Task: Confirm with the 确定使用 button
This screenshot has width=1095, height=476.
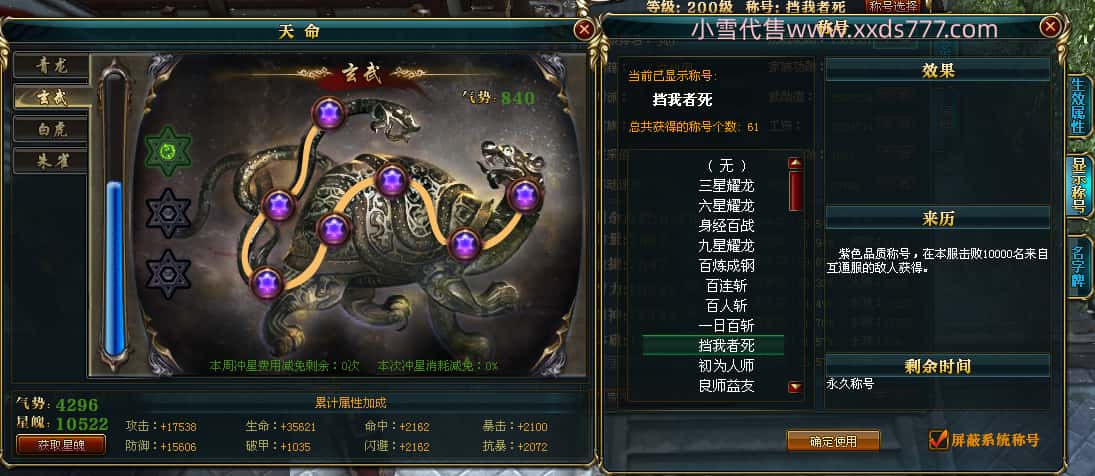Action: click(x=833, y=441)
